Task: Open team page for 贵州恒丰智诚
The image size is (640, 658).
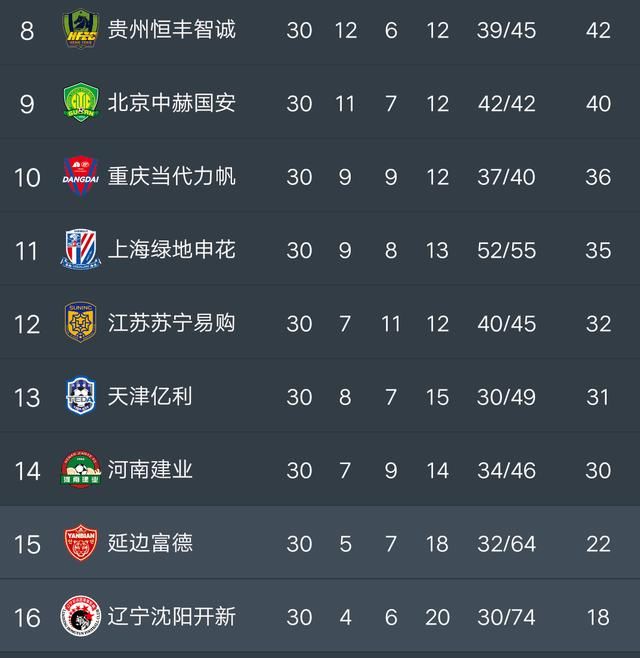Action: click(172, 30)
